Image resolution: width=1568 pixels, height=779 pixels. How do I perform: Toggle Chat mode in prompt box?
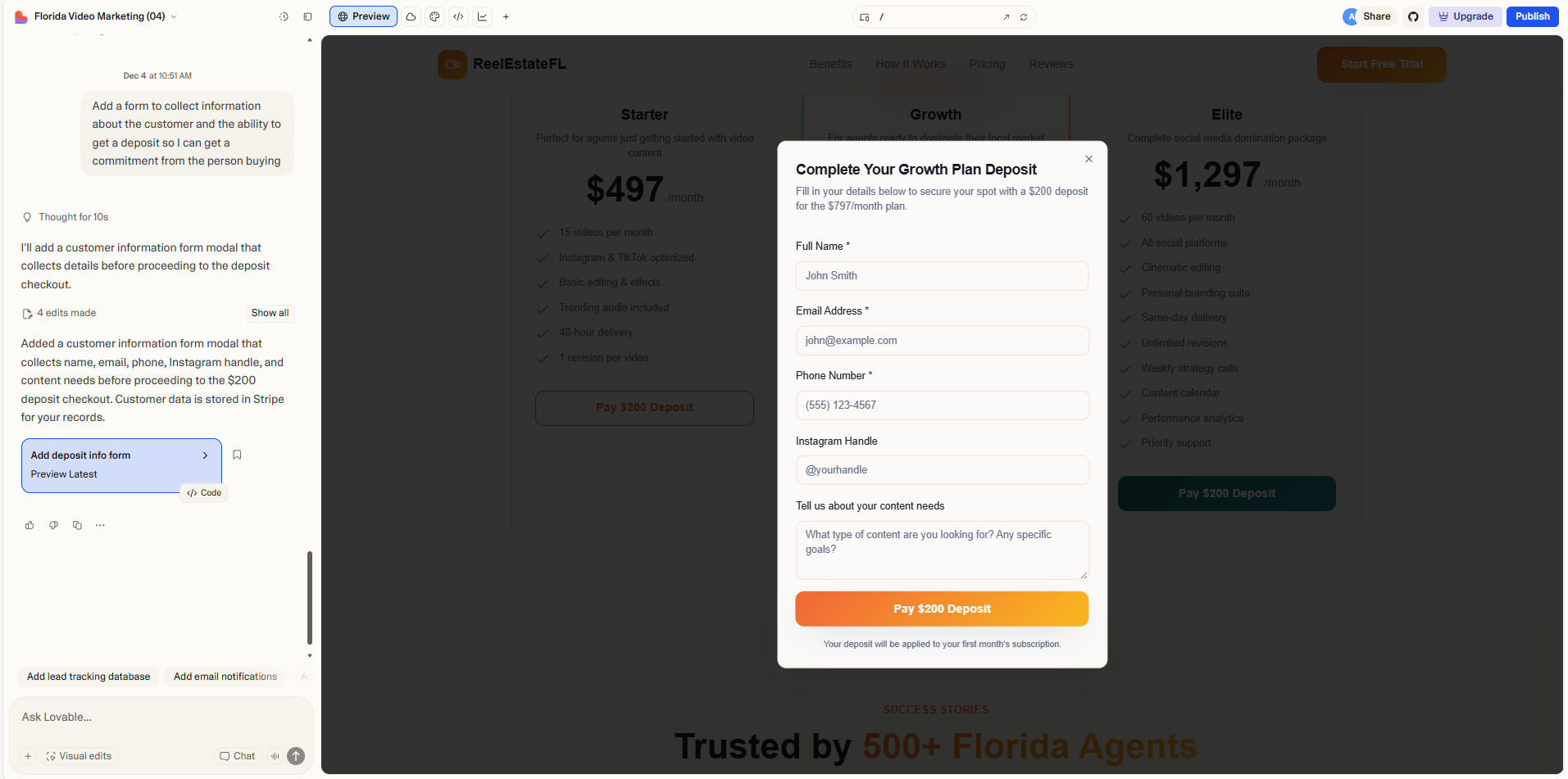(238, 756)
